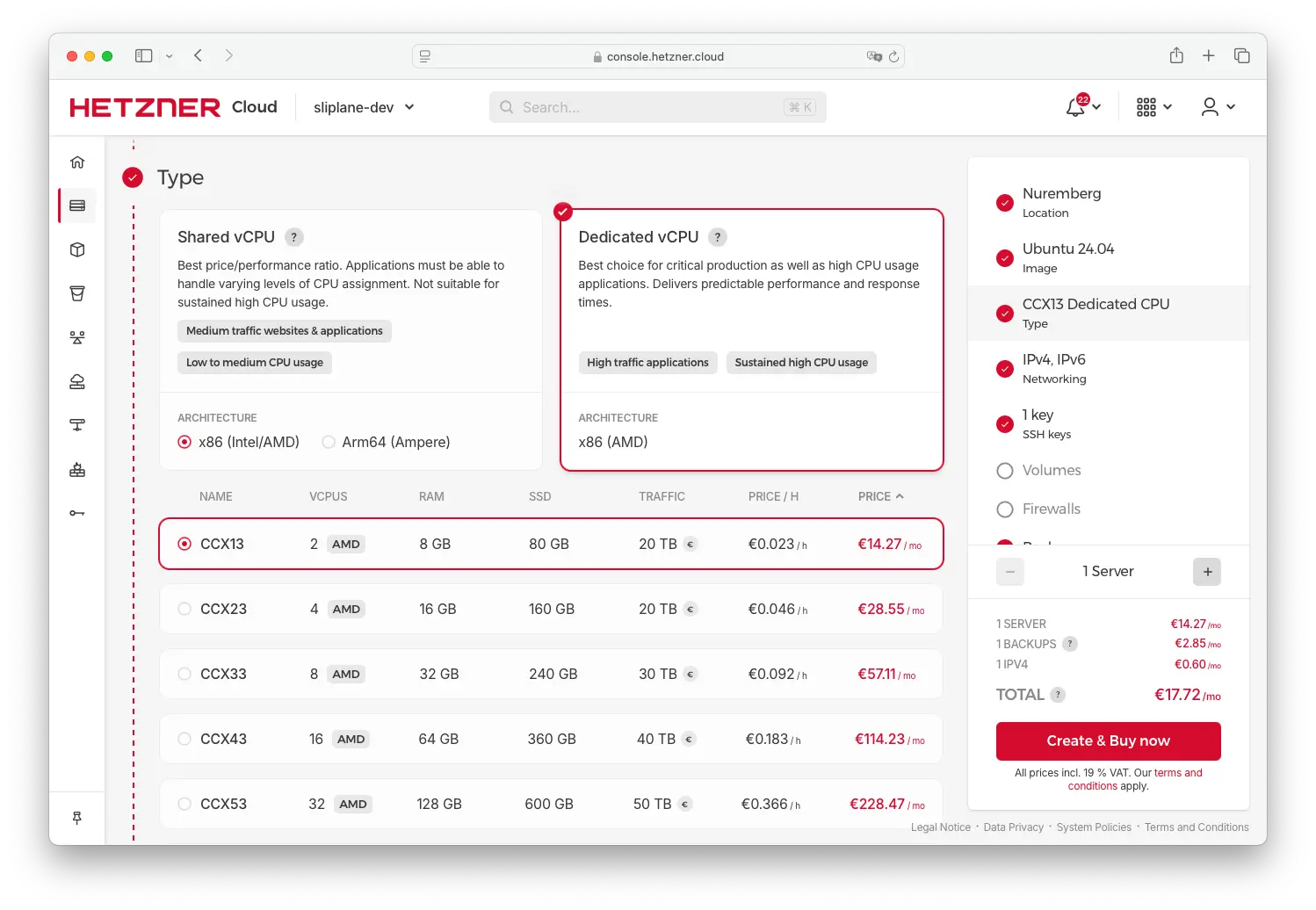Focus the Search input field
The height and width of the screenshot is (910, 1316).
click(650, 107)
